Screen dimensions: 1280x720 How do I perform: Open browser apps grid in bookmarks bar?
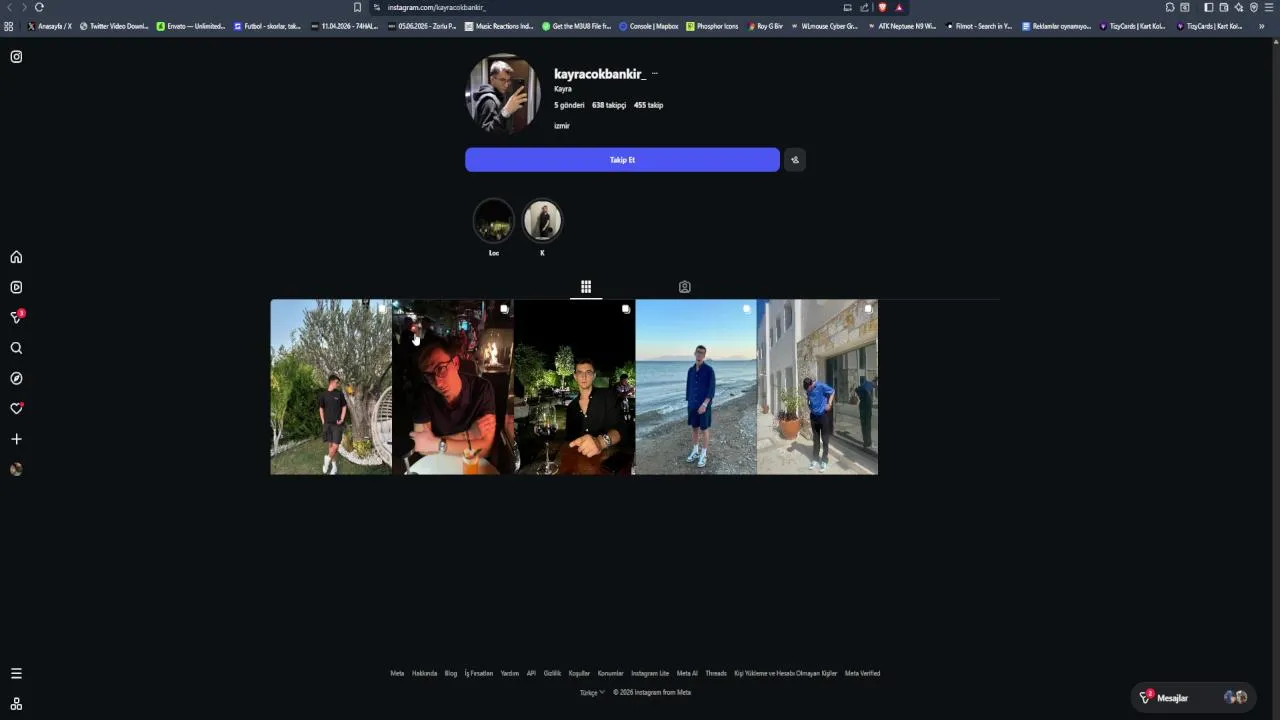9,26
